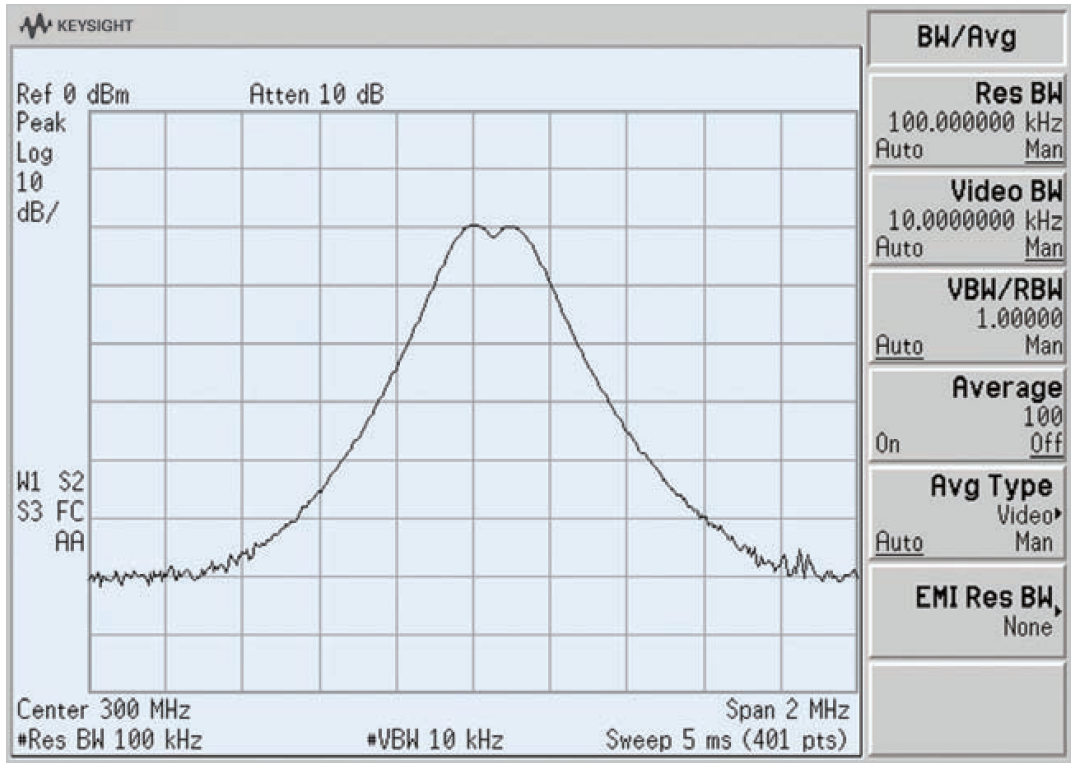1085x768 pixels.
Task: Click the Video BW 10.0000000 kHz value
Action: 975,221
